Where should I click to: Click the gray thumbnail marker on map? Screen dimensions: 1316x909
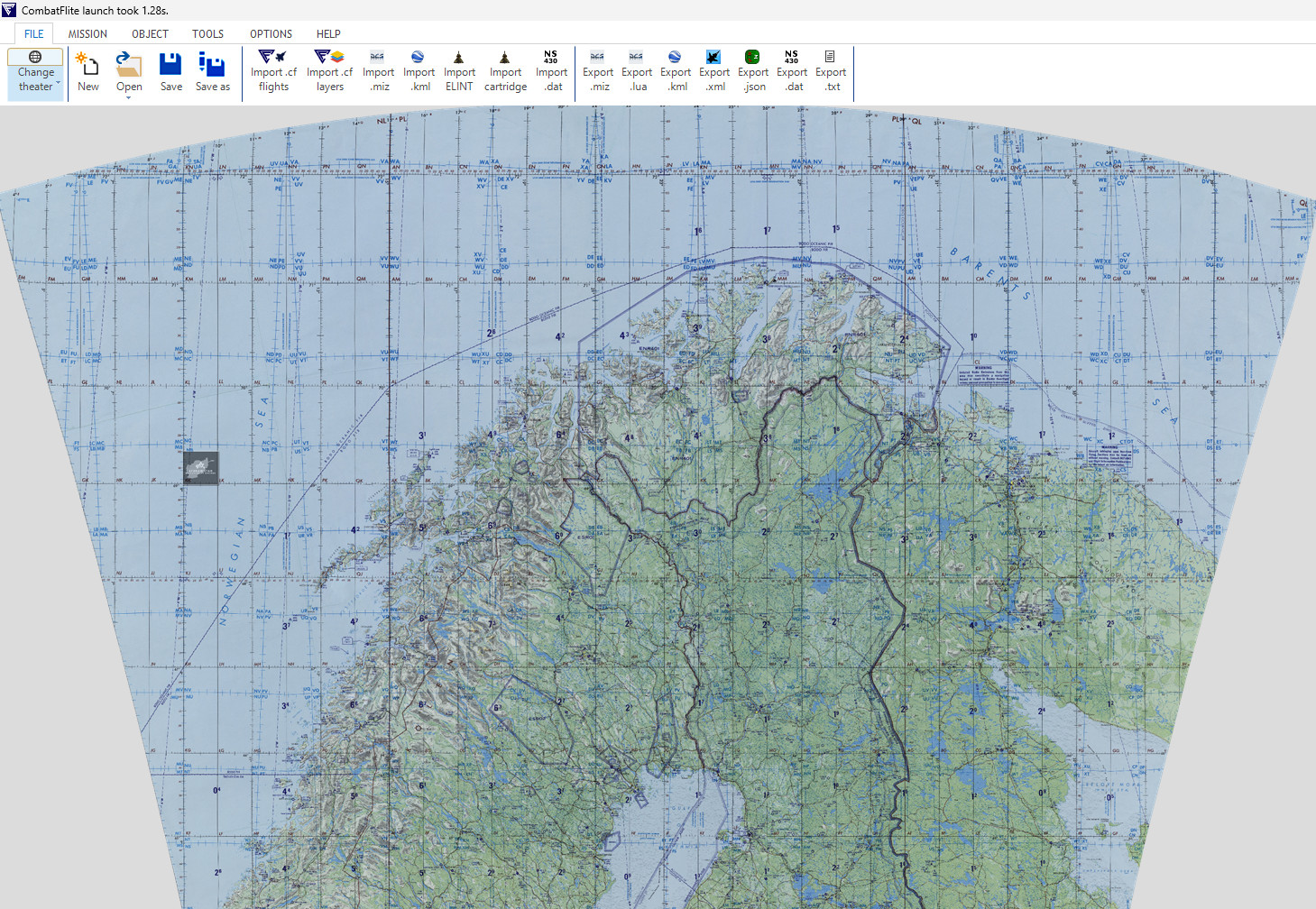200,468
